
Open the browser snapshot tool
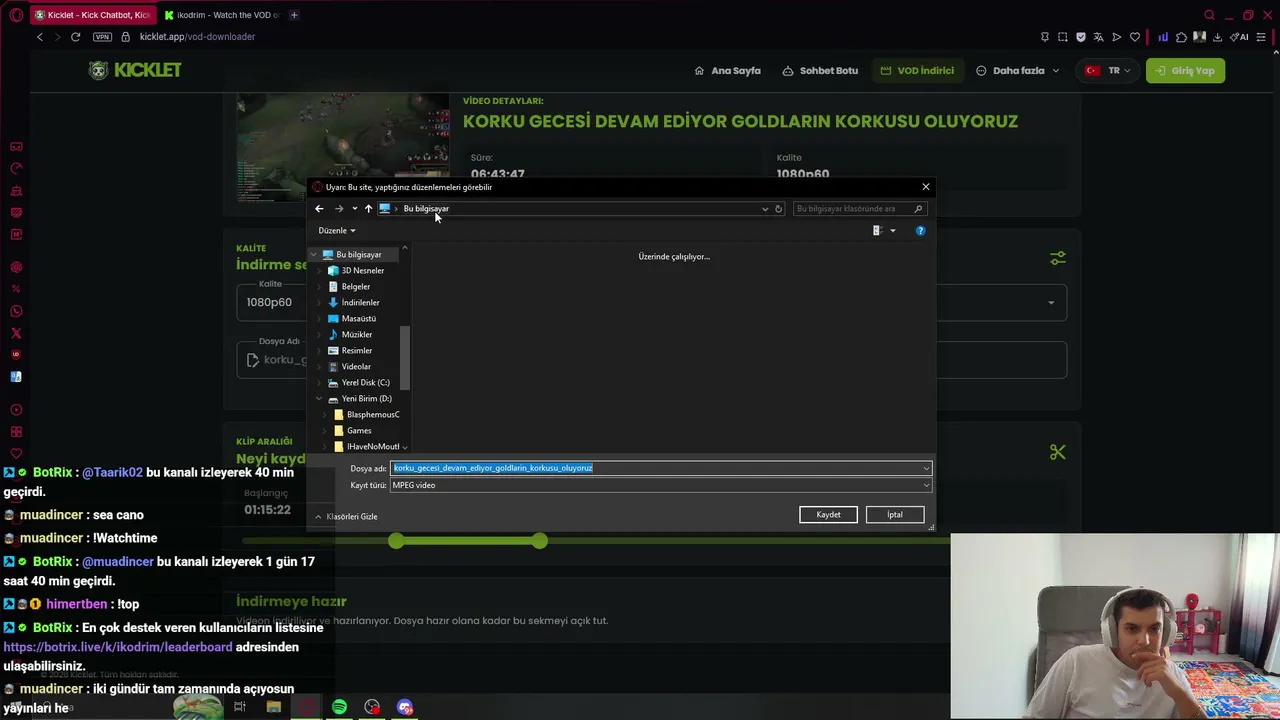click(1062, 37)
